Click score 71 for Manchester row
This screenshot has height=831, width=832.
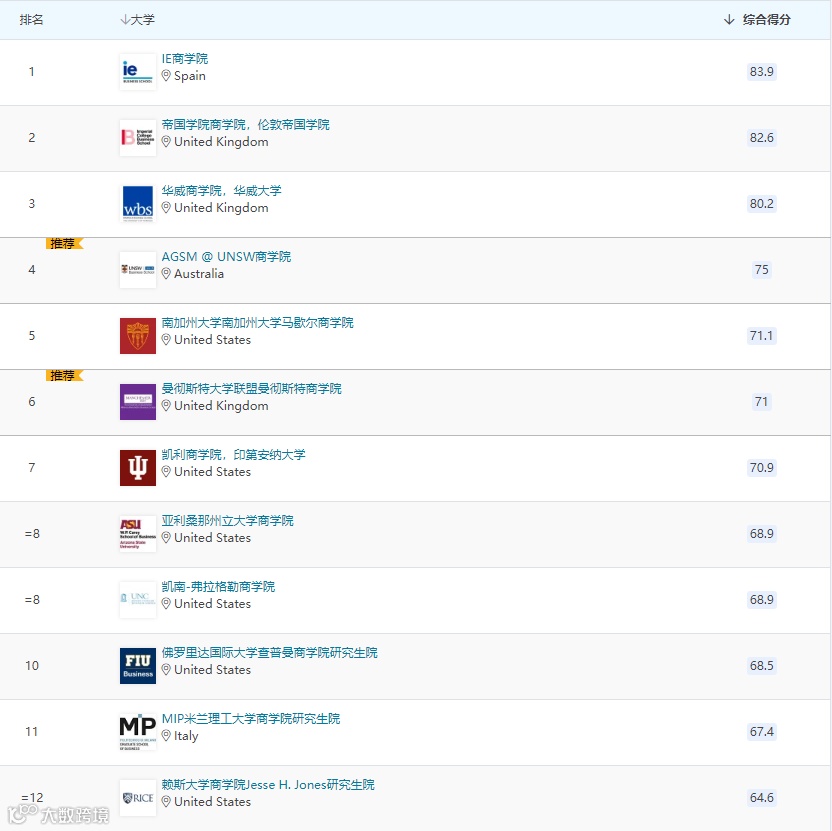[761, 402]
